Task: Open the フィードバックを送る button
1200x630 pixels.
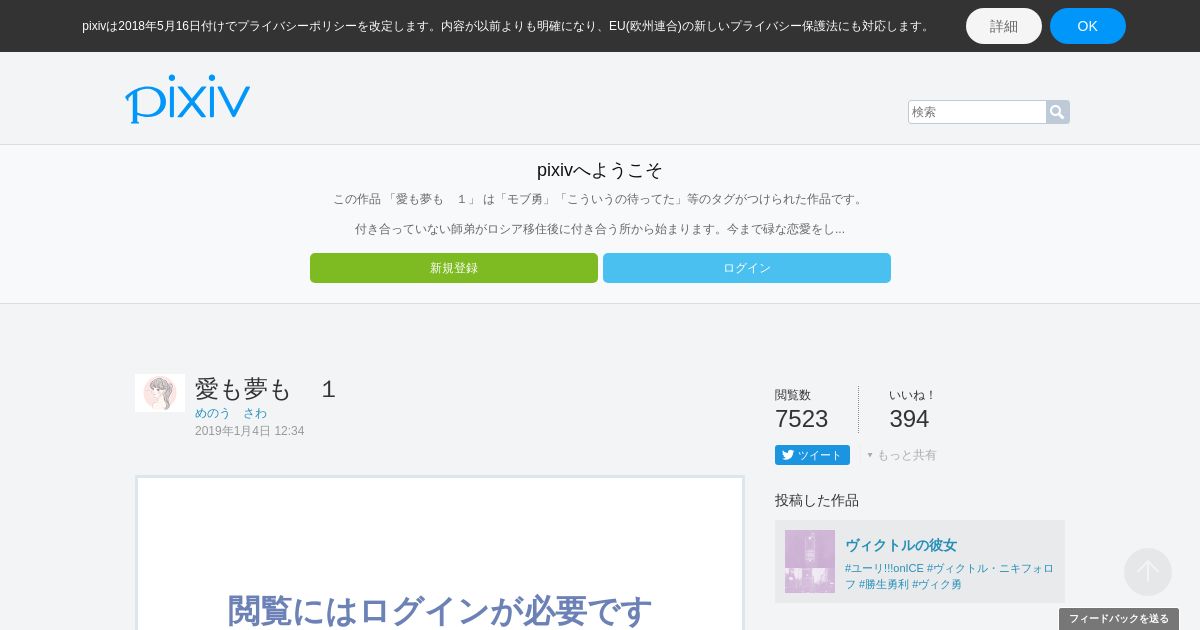Action: [1119, 619]
